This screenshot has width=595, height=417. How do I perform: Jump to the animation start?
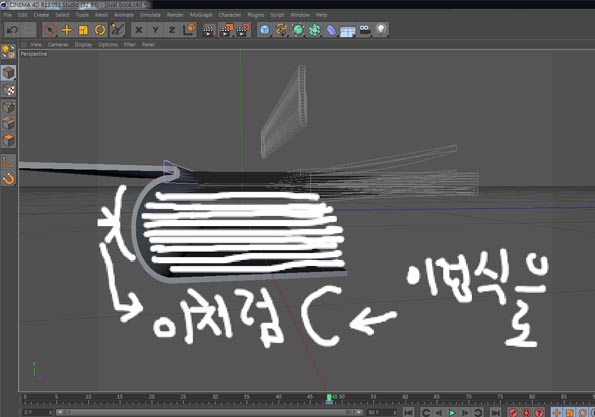coord(408,412)
